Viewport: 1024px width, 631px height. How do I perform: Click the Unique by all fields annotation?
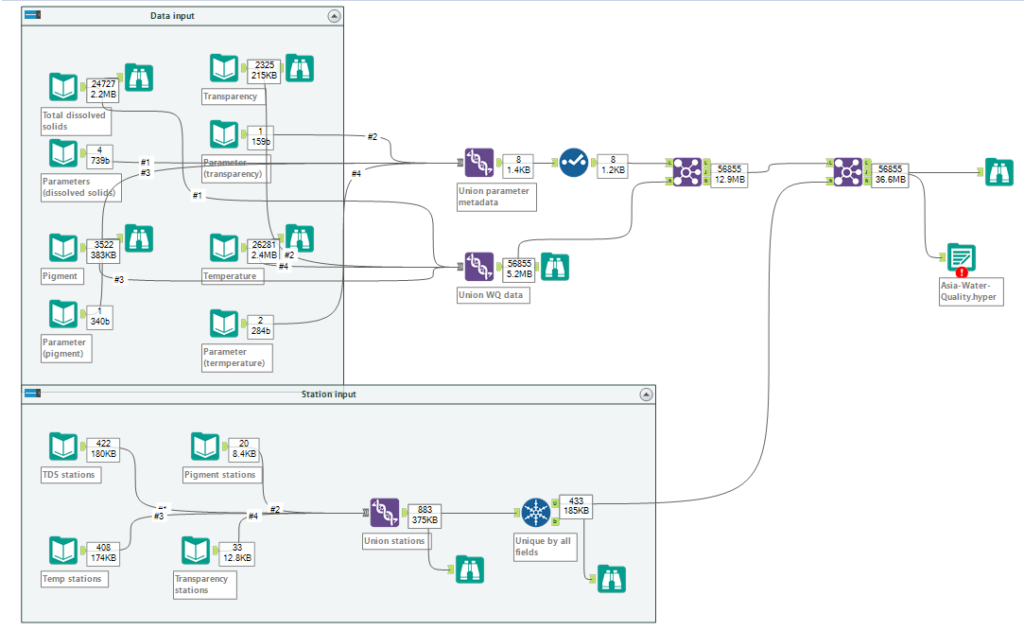(545, 547)
